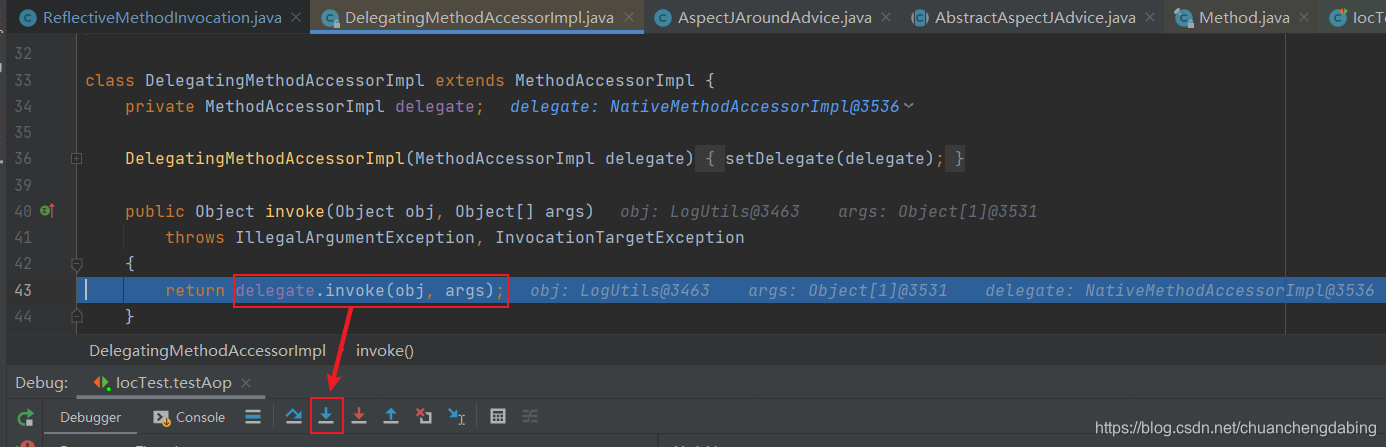Close the DelegatingMethodAccessorImpl.java tab

(628, 18)
